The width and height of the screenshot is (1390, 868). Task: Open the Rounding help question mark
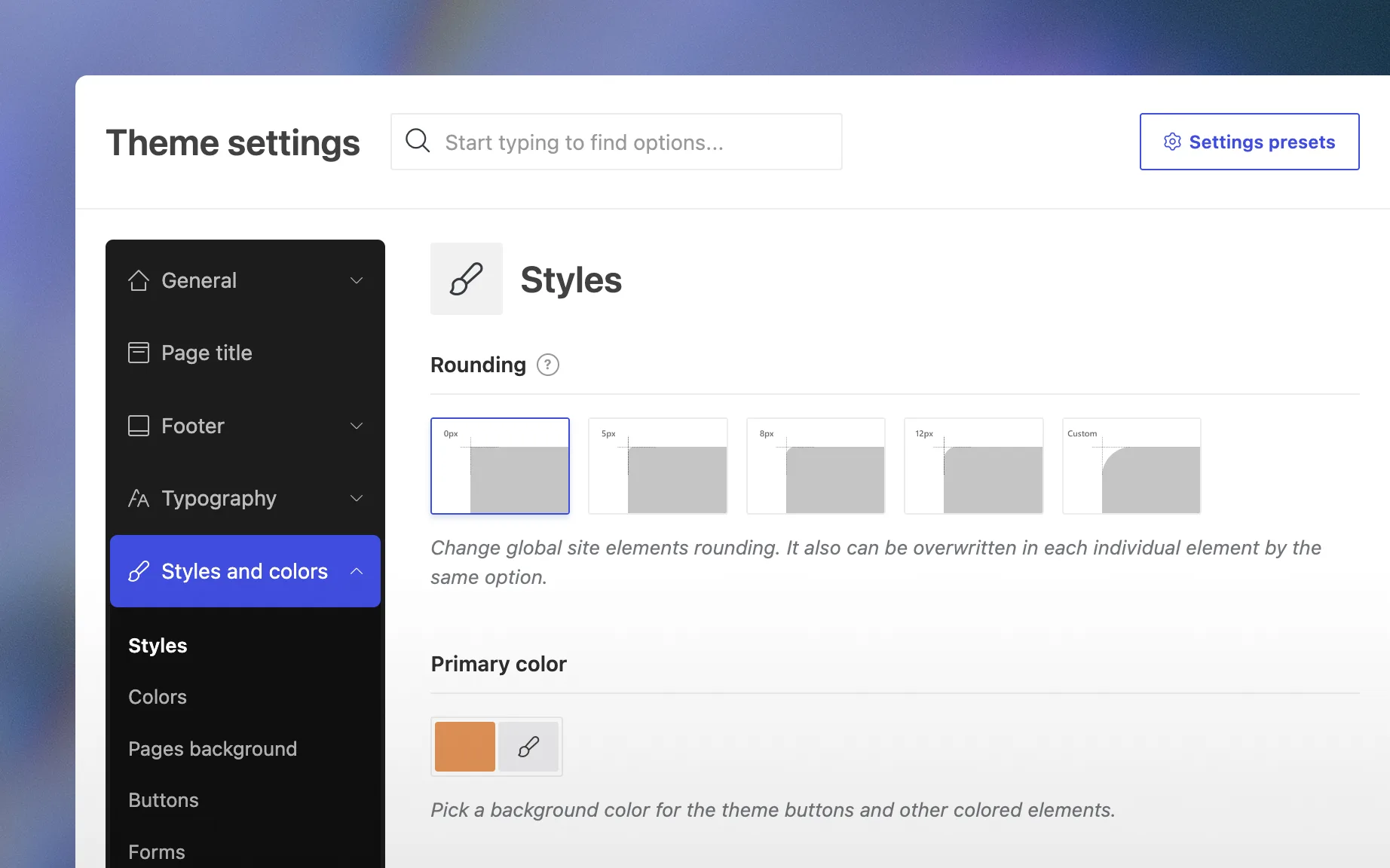coord(548,365)
